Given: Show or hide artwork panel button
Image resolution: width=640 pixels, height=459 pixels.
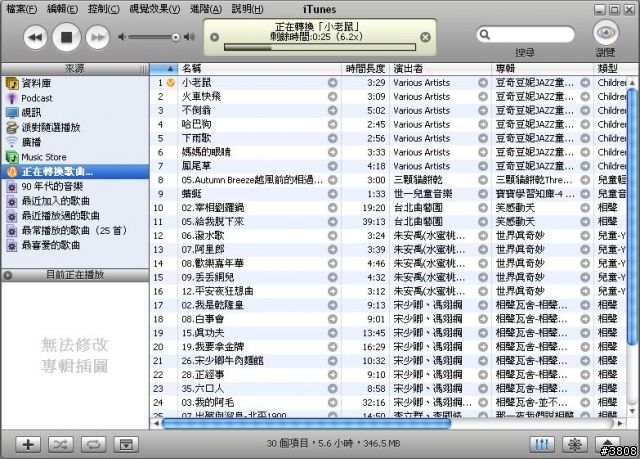Looking at the screenshot, I should tap(126, 444).
